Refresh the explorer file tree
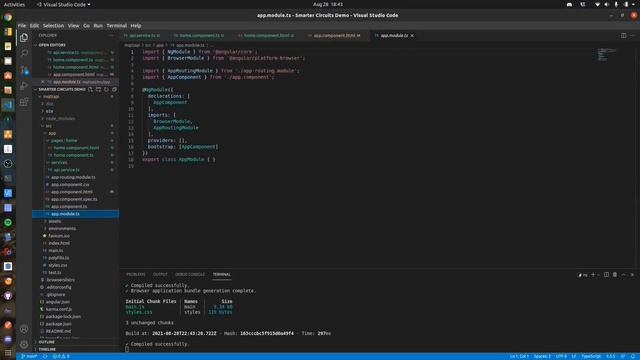This screenshot has width=640, height=360. point(107,89)
